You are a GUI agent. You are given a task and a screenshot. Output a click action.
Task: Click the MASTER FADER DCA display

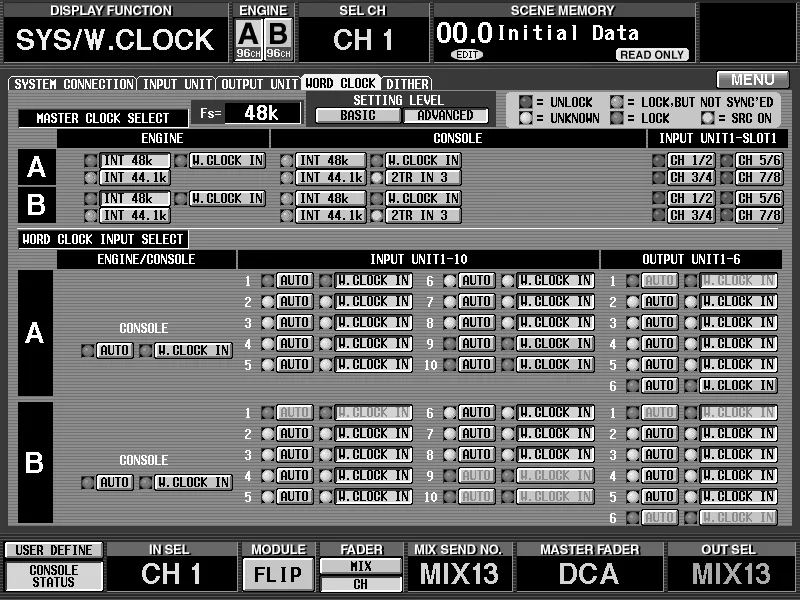(x=589, y=573)
